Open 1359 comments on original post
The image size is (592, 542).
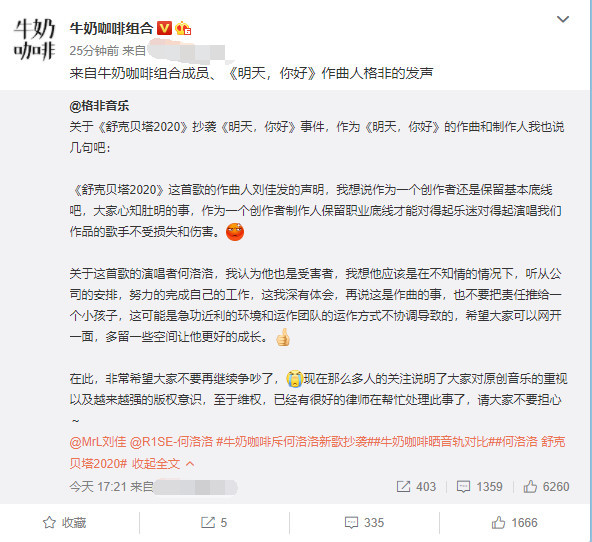pos(479,487)
